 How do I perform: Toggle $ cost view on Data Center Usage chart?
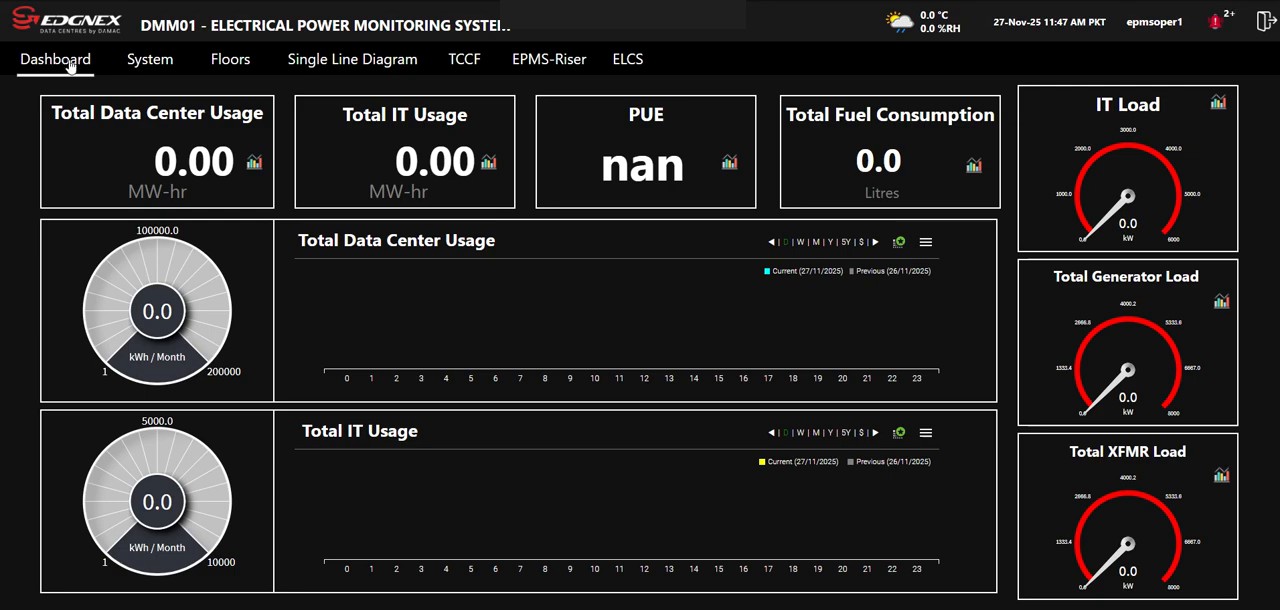point(861,242)
